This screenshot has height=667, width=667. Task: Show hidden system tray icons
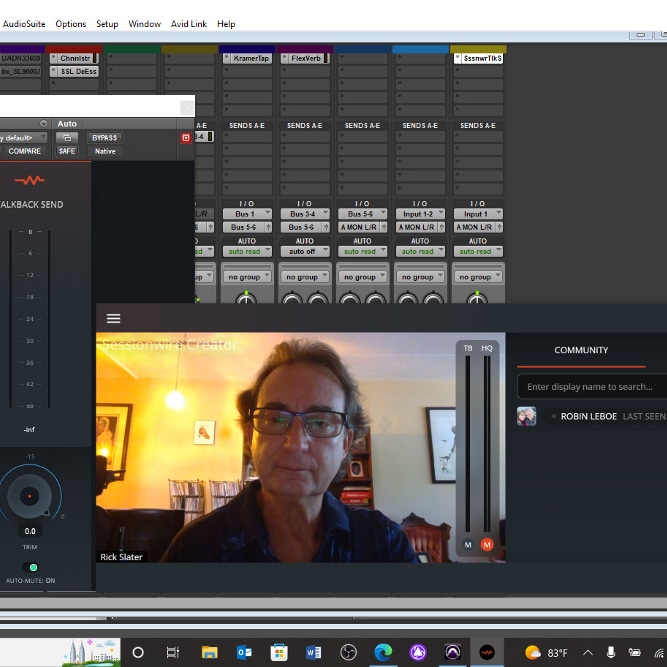coord(588,653)
